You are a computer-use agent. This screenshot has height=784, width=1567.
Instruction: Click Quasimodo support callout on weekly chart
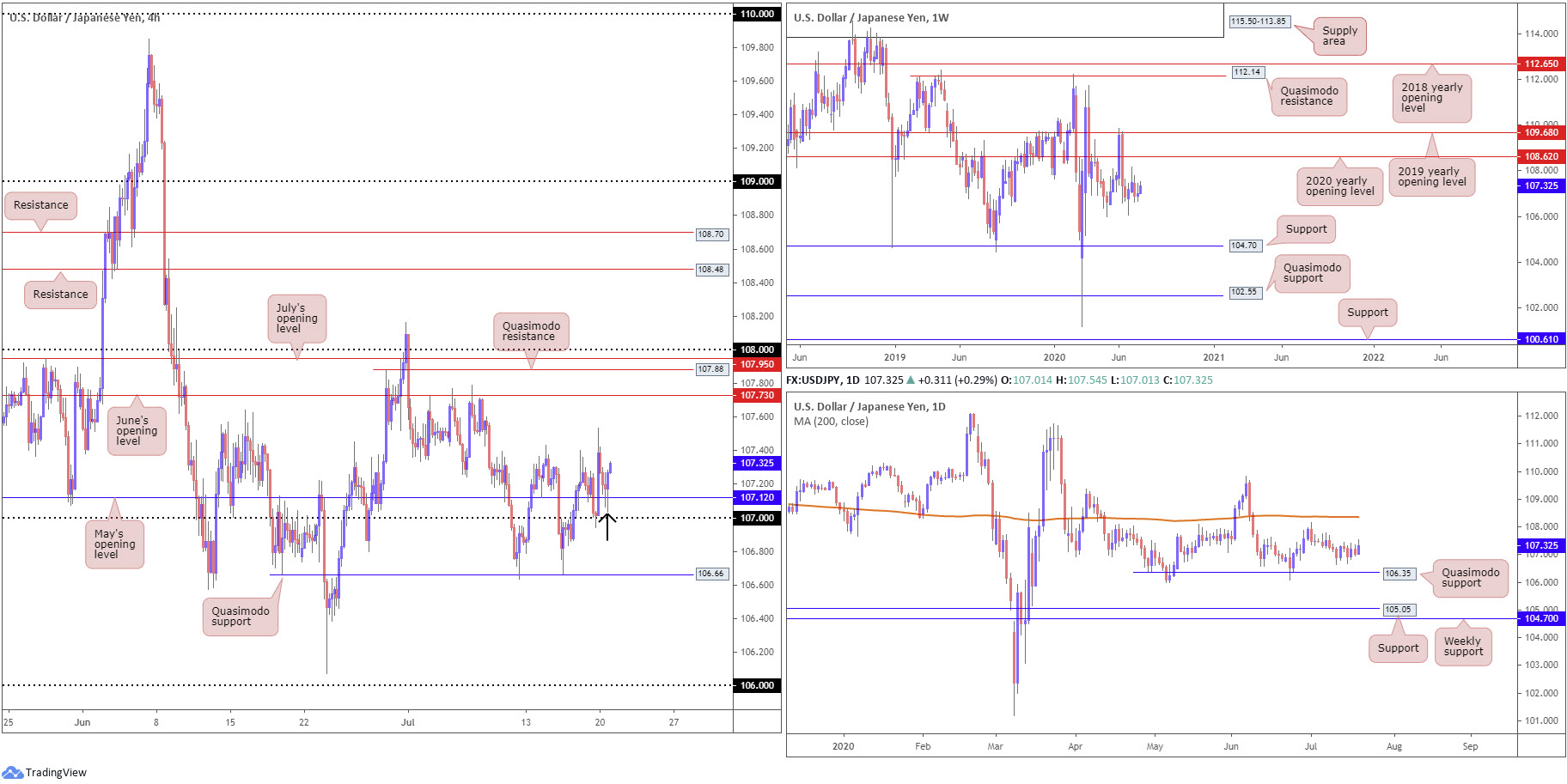point(1312,273)
